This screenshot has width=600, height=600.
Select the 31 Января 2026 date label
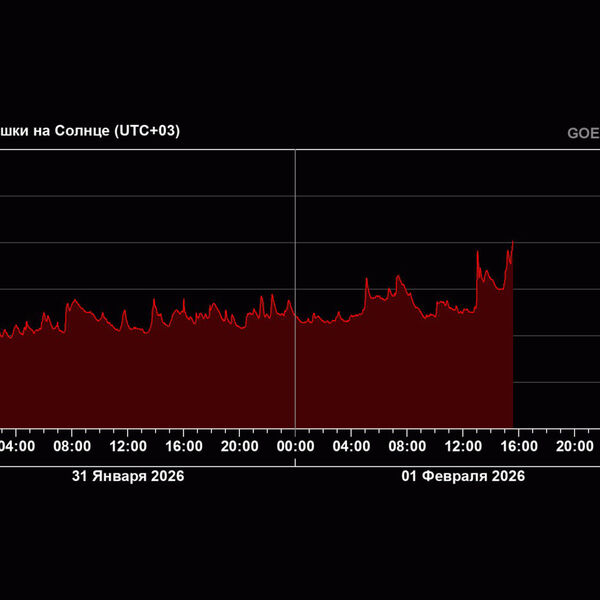[128, 476]
